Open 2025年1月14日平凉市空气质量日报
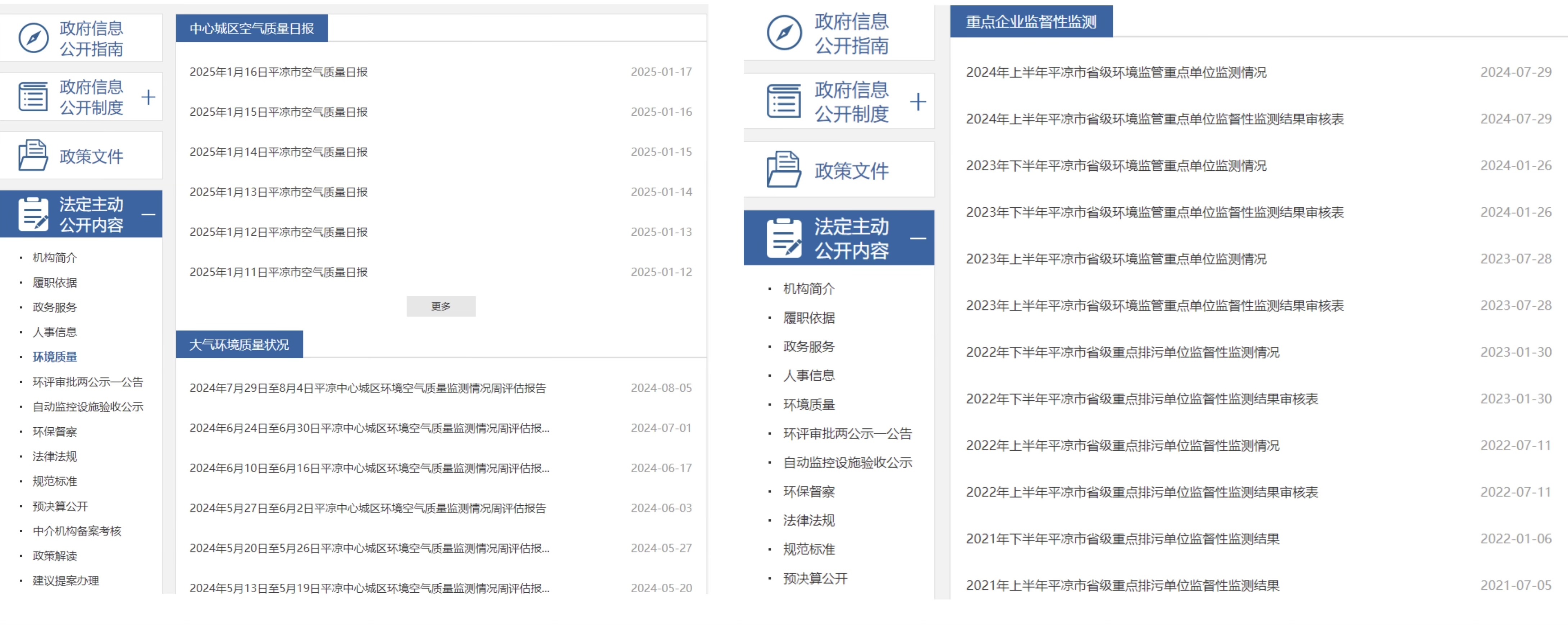This screenshot has height=625, width=1568. pyautogui.click(x=278, y=152)
